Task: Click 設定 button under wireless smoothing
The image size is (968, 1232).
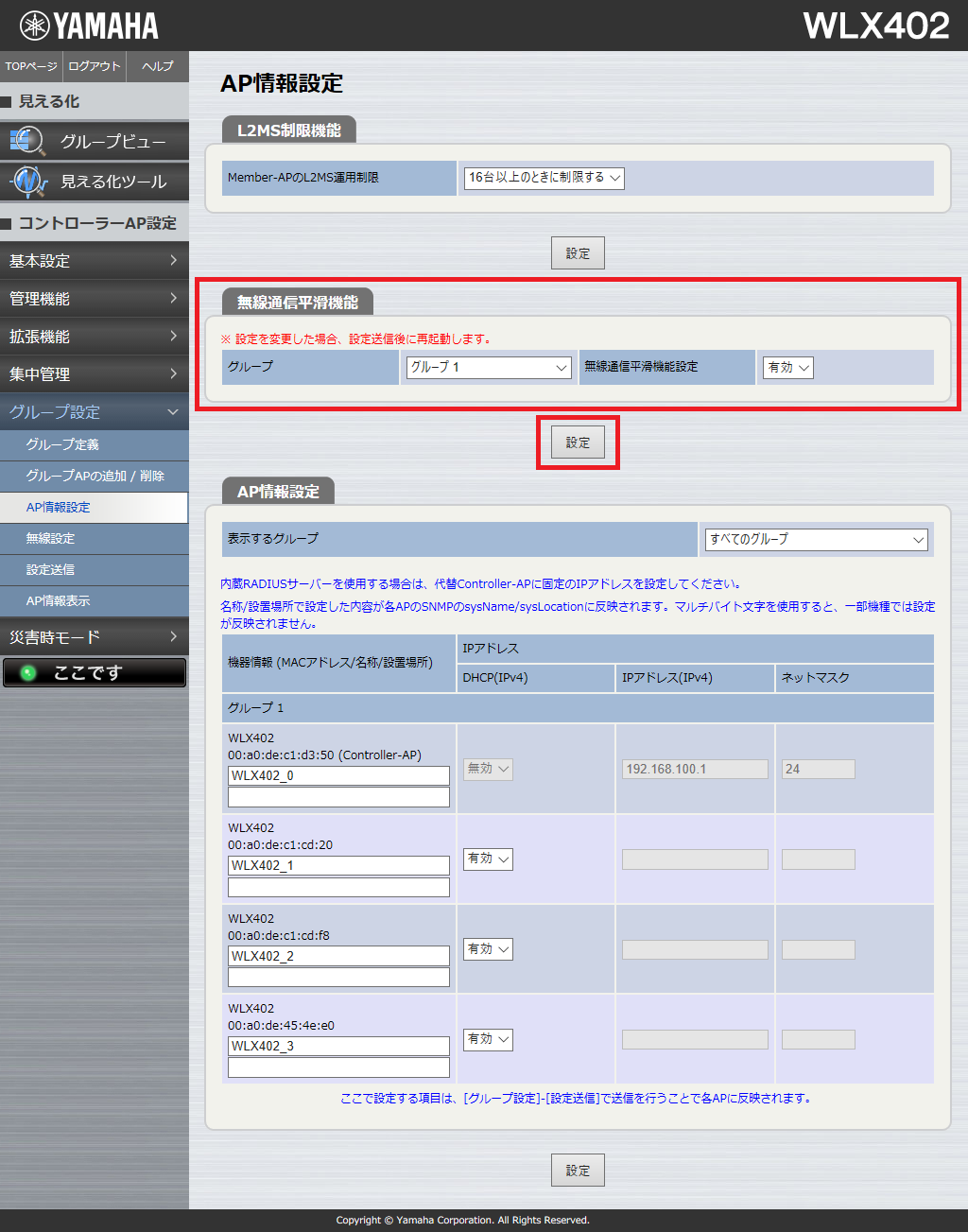Action: coord(578,442)
